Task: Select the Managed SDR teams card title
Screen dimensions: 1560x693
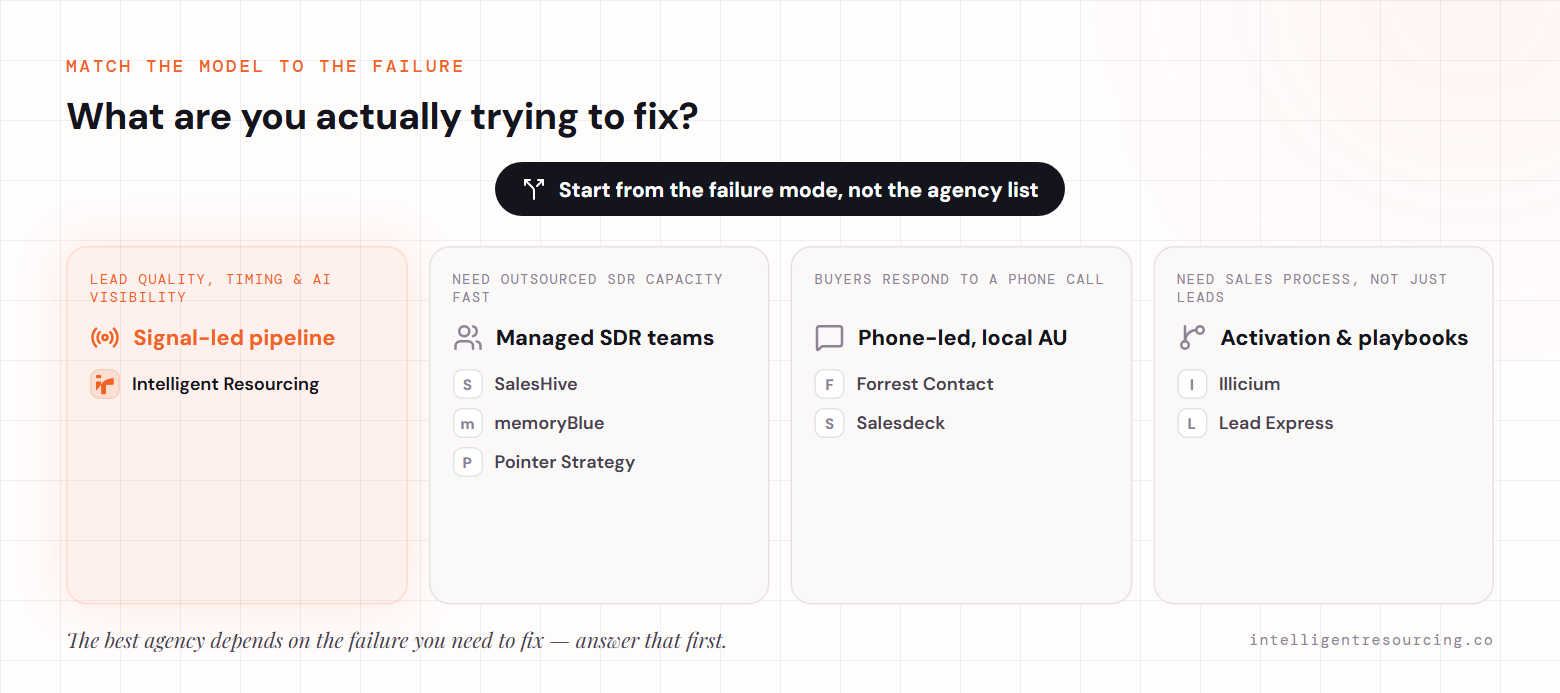Action: (605, 338)
